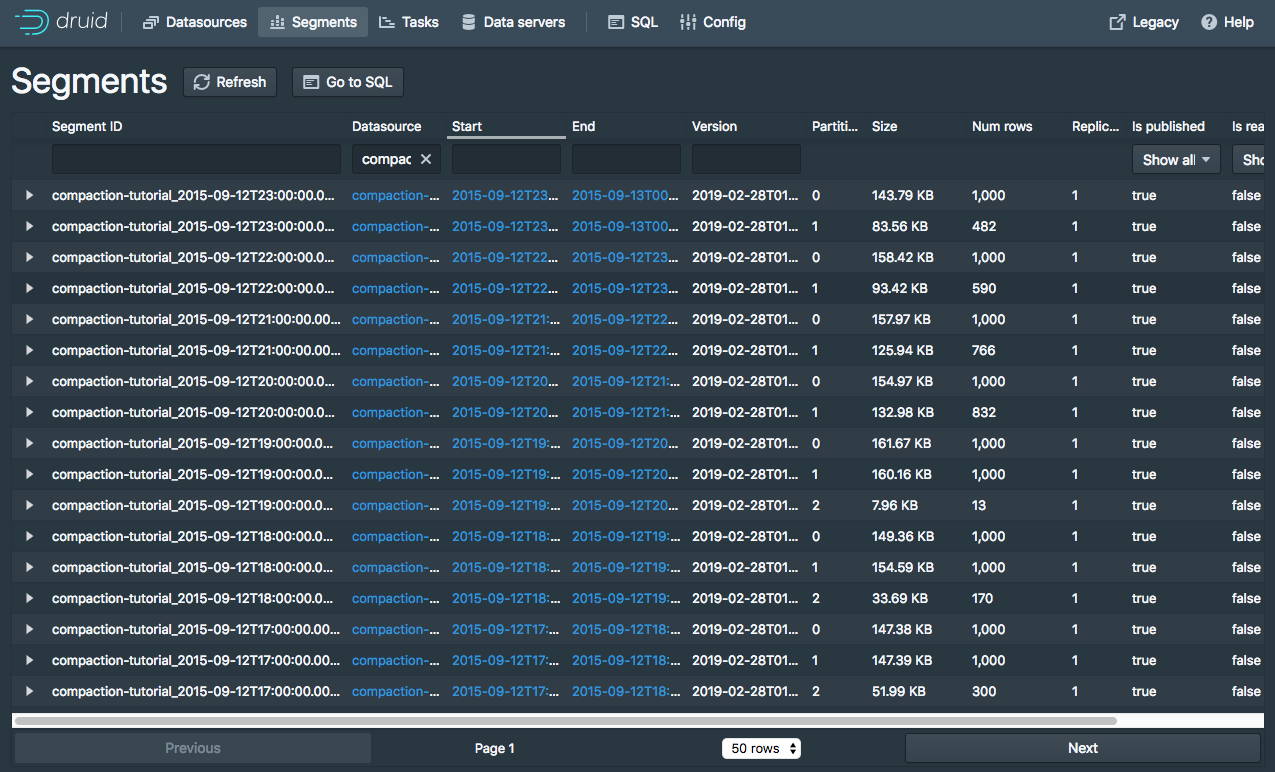Screen dimensions: 1275x772
Task: Click the Segment ID filter input field
Action: click(196, 159)
